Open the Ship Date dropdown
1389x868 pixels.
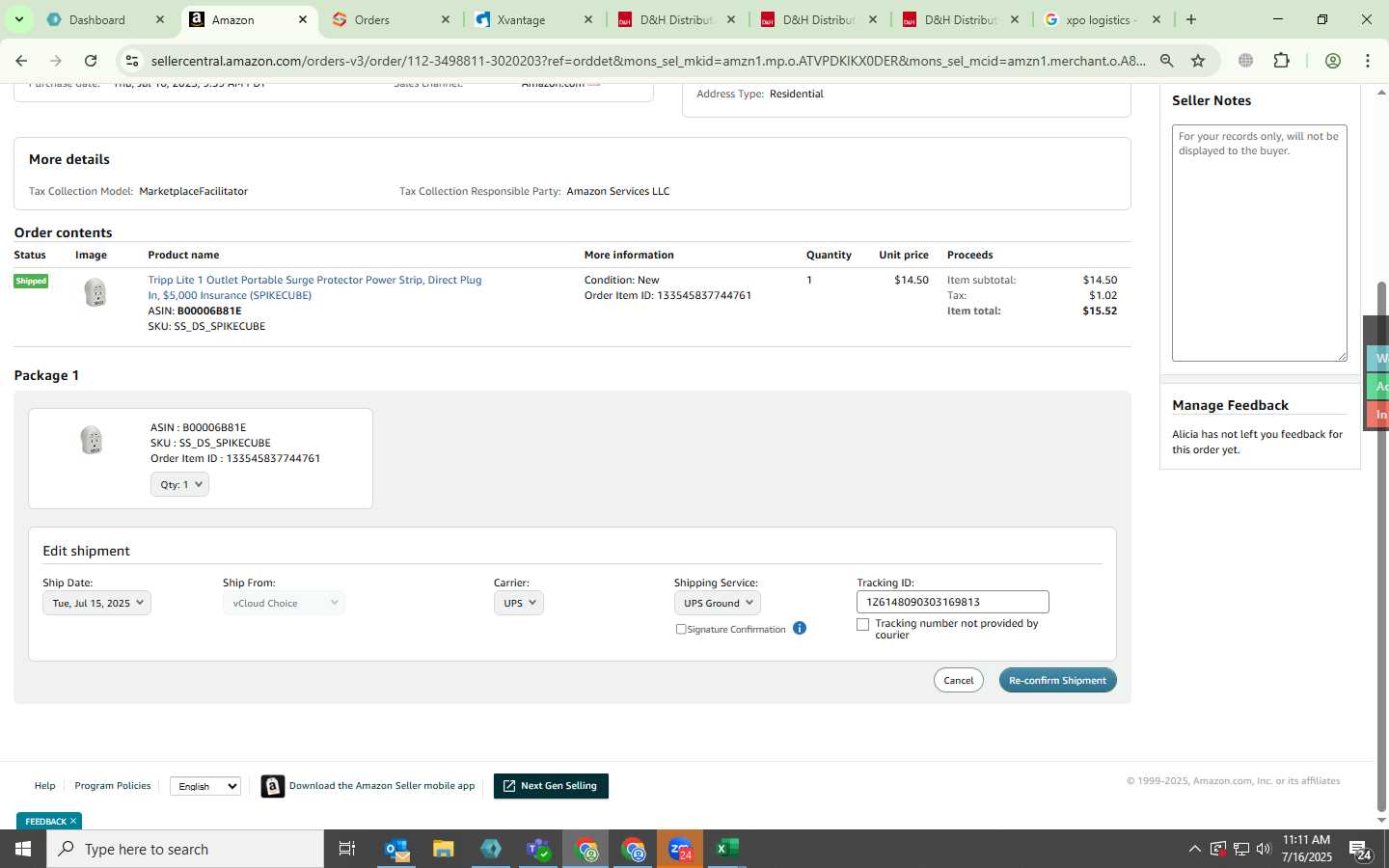[96, 603]
